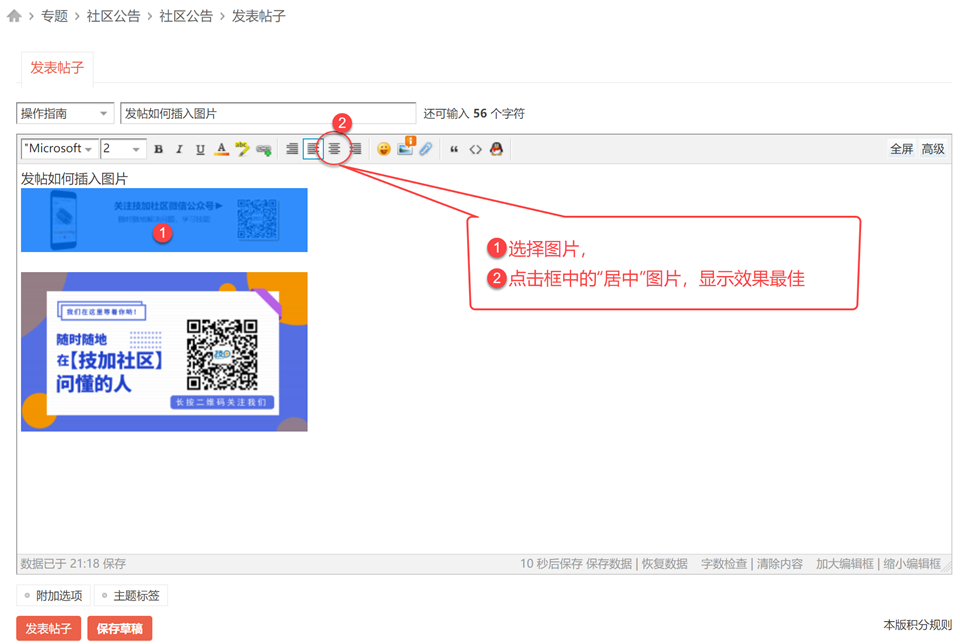Apply italic formatting with the I icon

(x=179, y=149)
